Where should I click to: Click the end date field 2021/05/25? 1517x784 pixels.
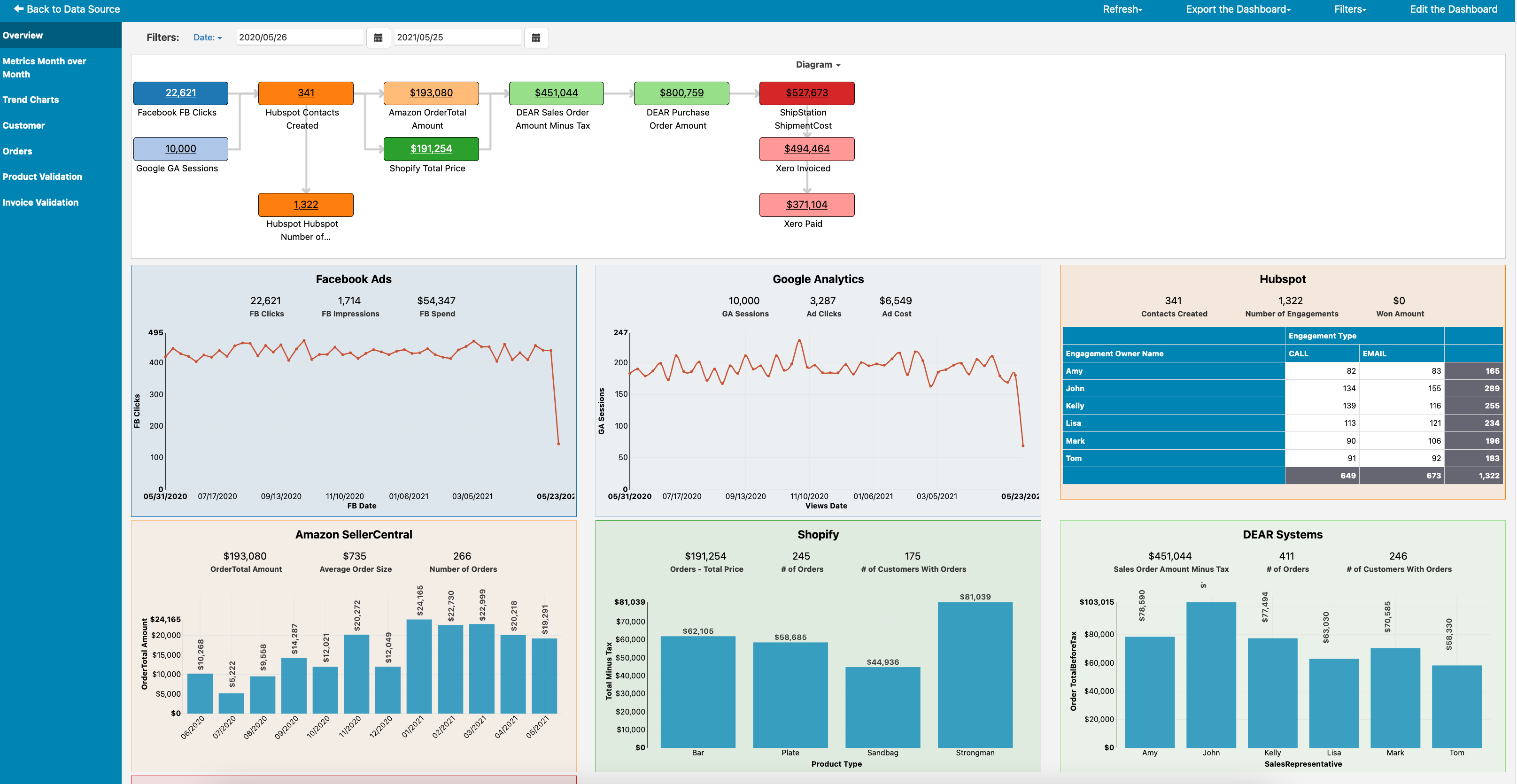point(457,37)
